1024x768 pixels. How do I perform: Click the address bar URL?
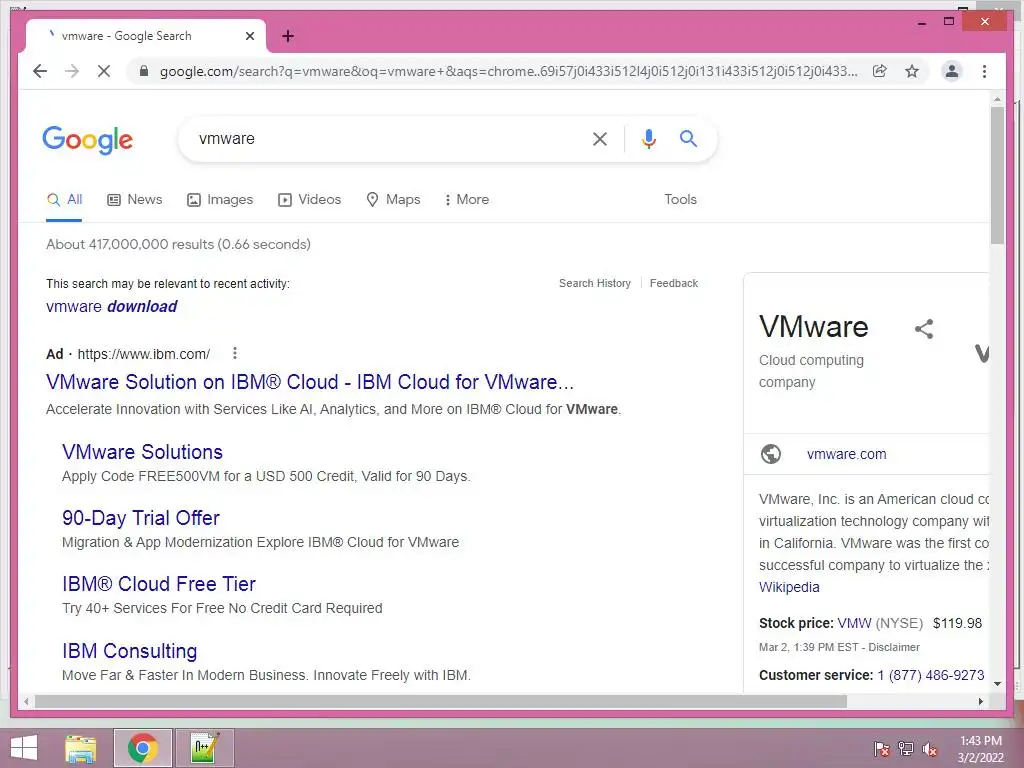[x=508, y=71]
